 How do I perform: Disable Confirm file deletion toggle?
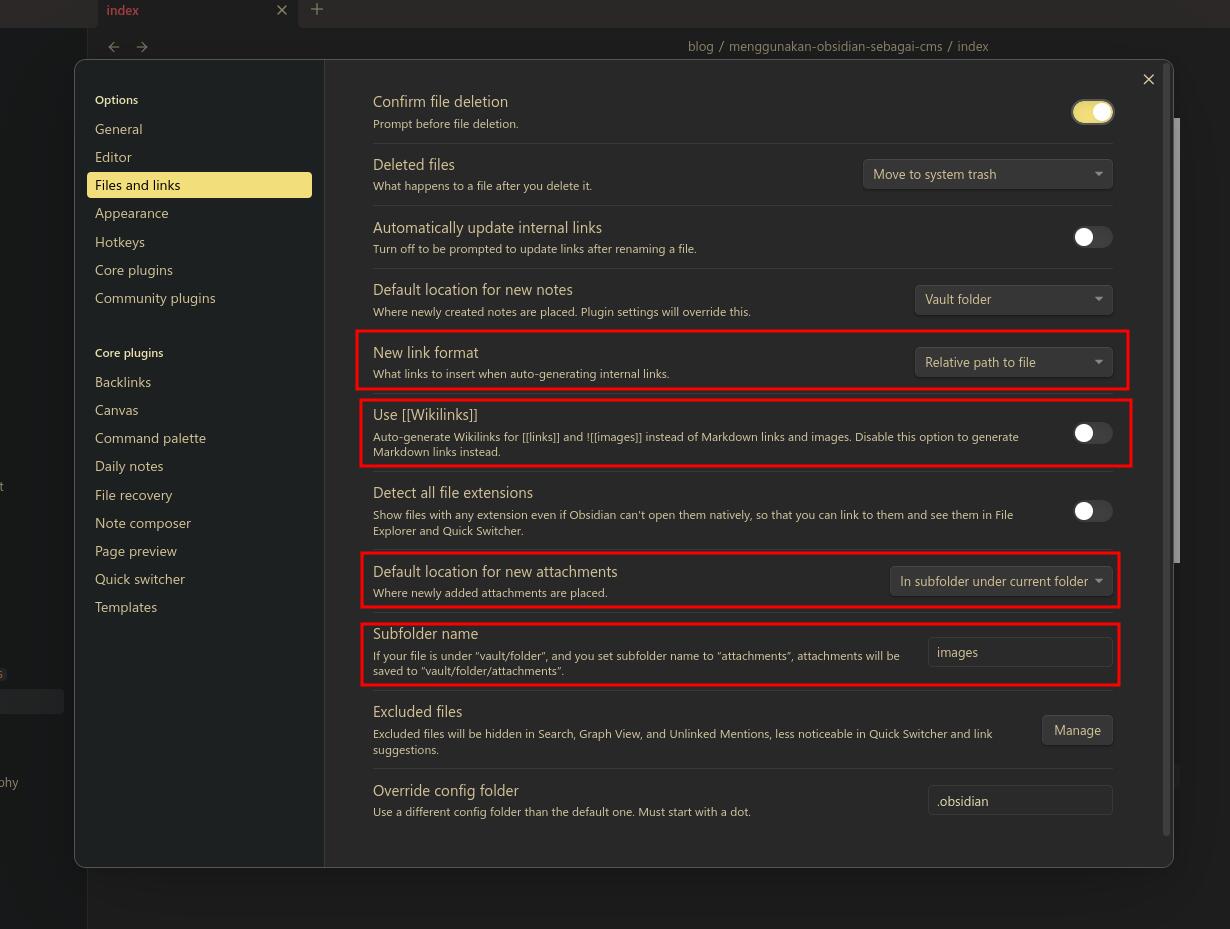pyautogui.click(x=1092, y=112)
